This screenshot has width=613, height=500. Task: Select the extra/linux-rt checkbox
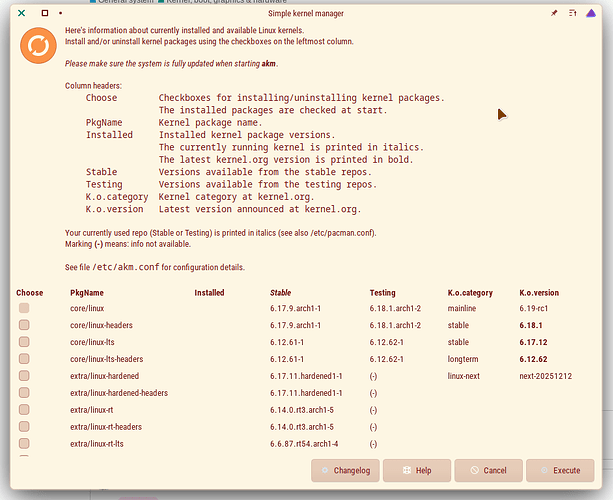click(x=24, y=410)
